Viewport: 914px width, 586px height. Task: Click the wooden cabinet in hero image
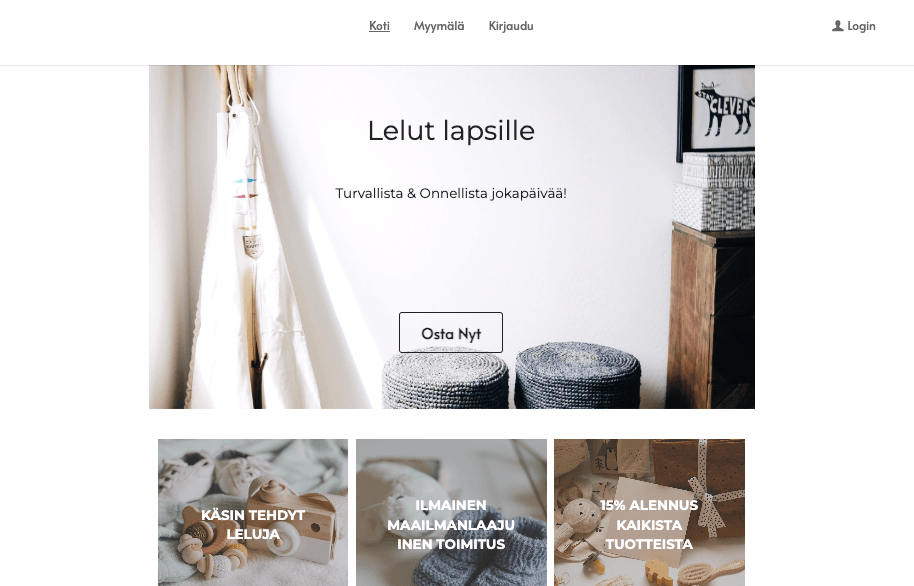tap(711, 315)
